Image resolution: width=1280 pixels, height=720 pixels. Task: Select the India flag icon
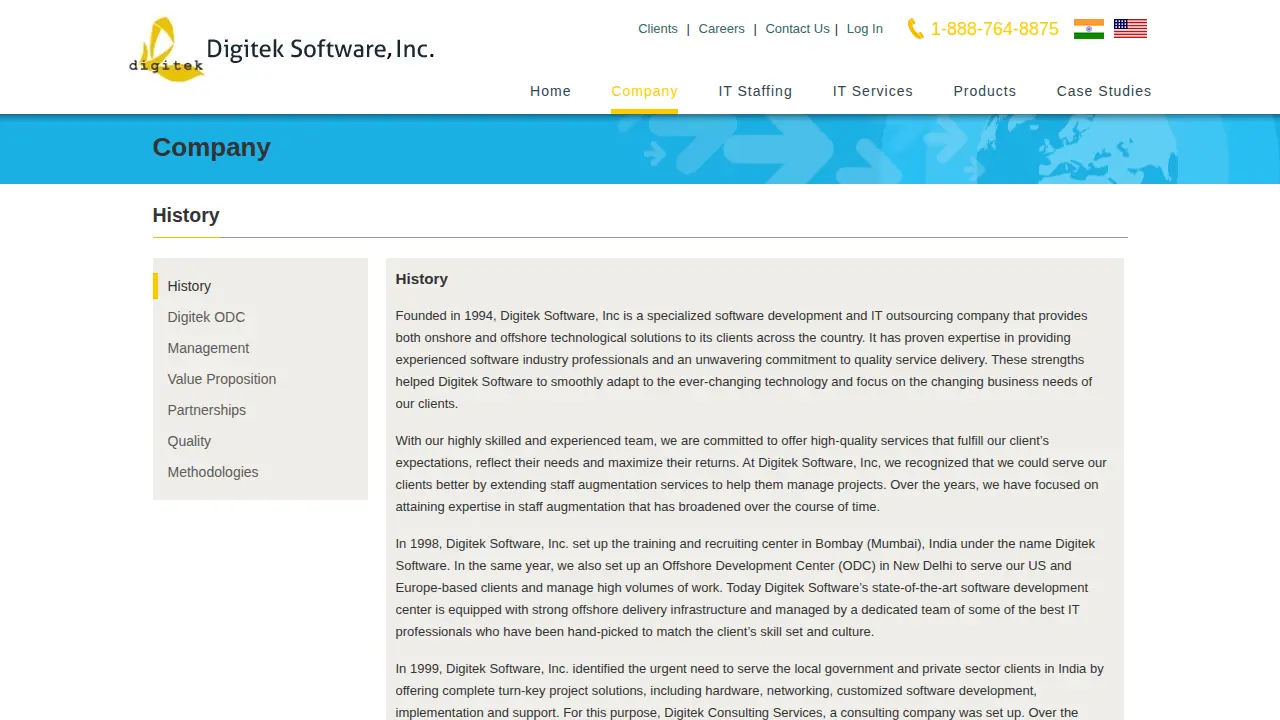[x=1089, y=29]
